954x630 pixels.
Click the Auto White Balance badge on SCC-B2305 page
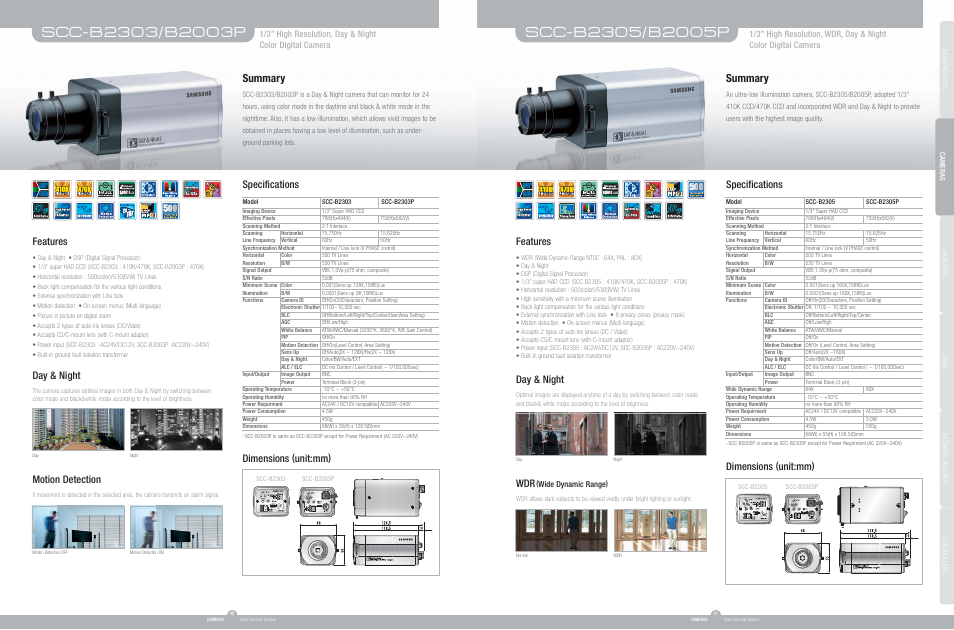(x=588, y=211)
